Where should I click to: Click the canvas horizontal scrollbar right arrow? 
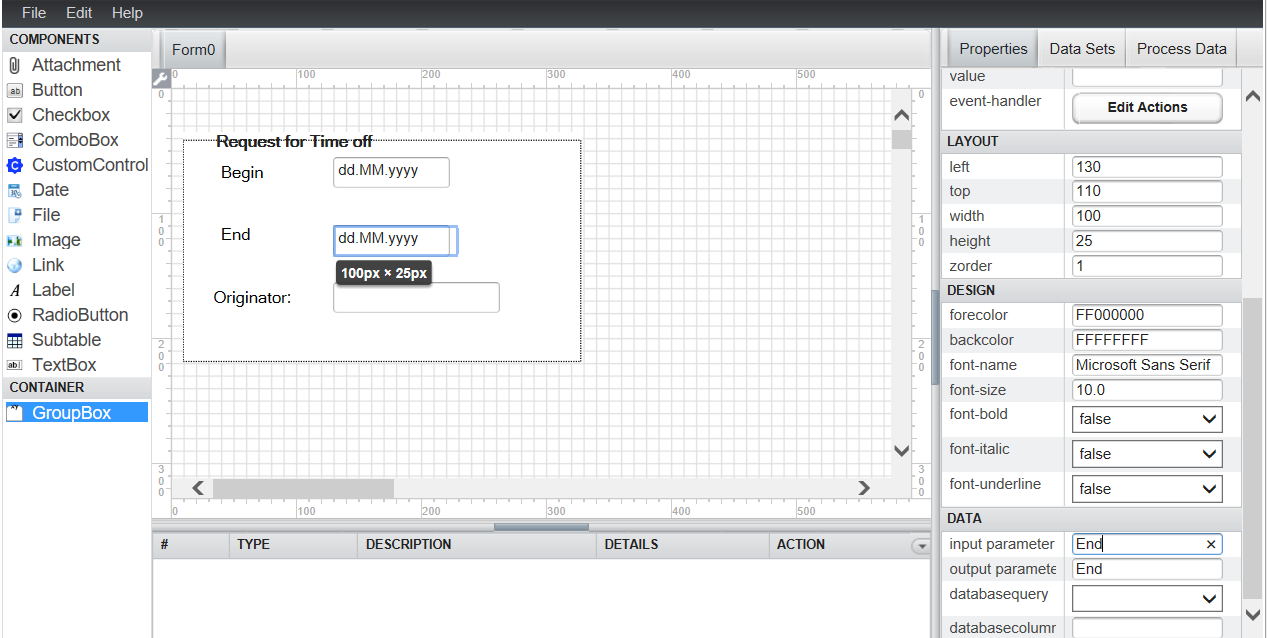864,488
